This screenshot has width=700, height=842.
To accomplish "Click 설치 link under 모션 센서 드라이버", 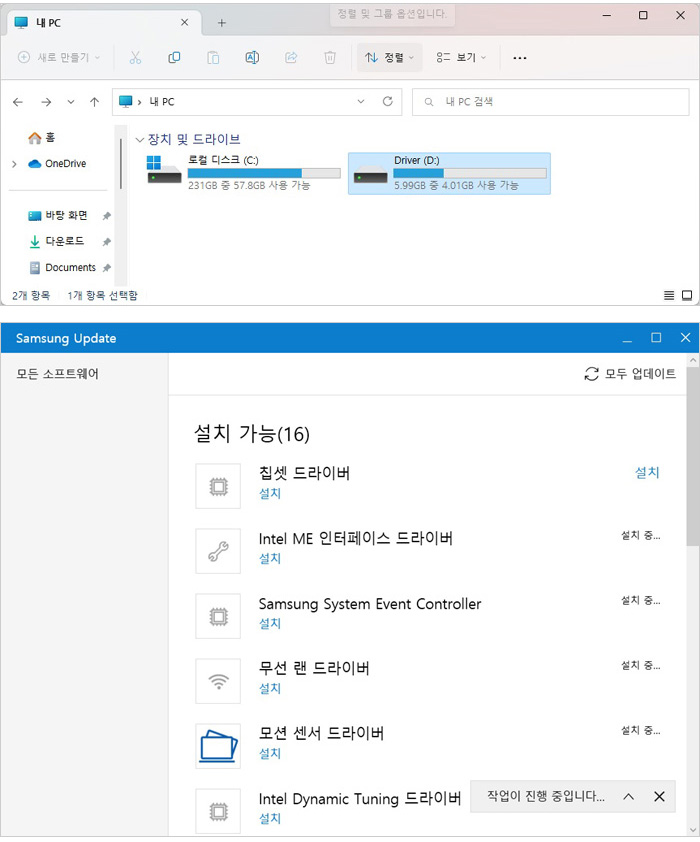I will [269, 753].
